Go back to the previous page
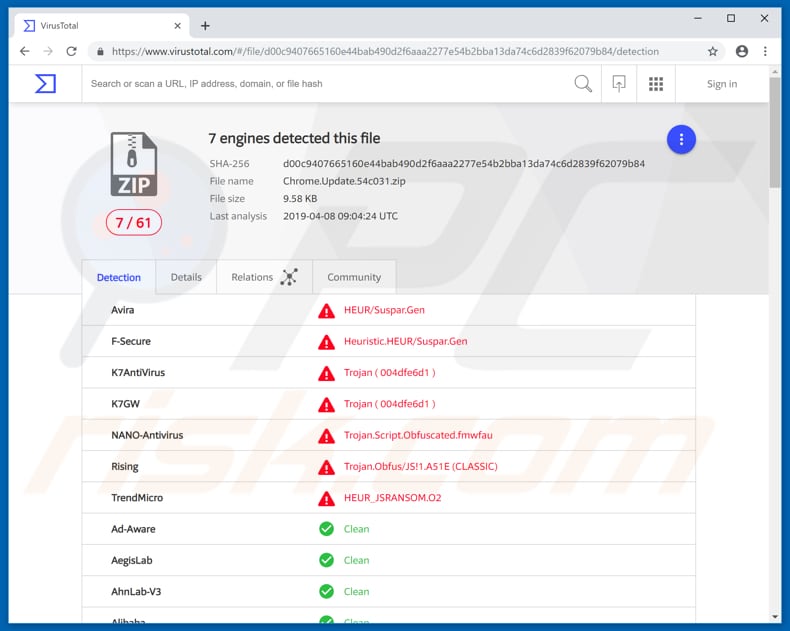 24,51
